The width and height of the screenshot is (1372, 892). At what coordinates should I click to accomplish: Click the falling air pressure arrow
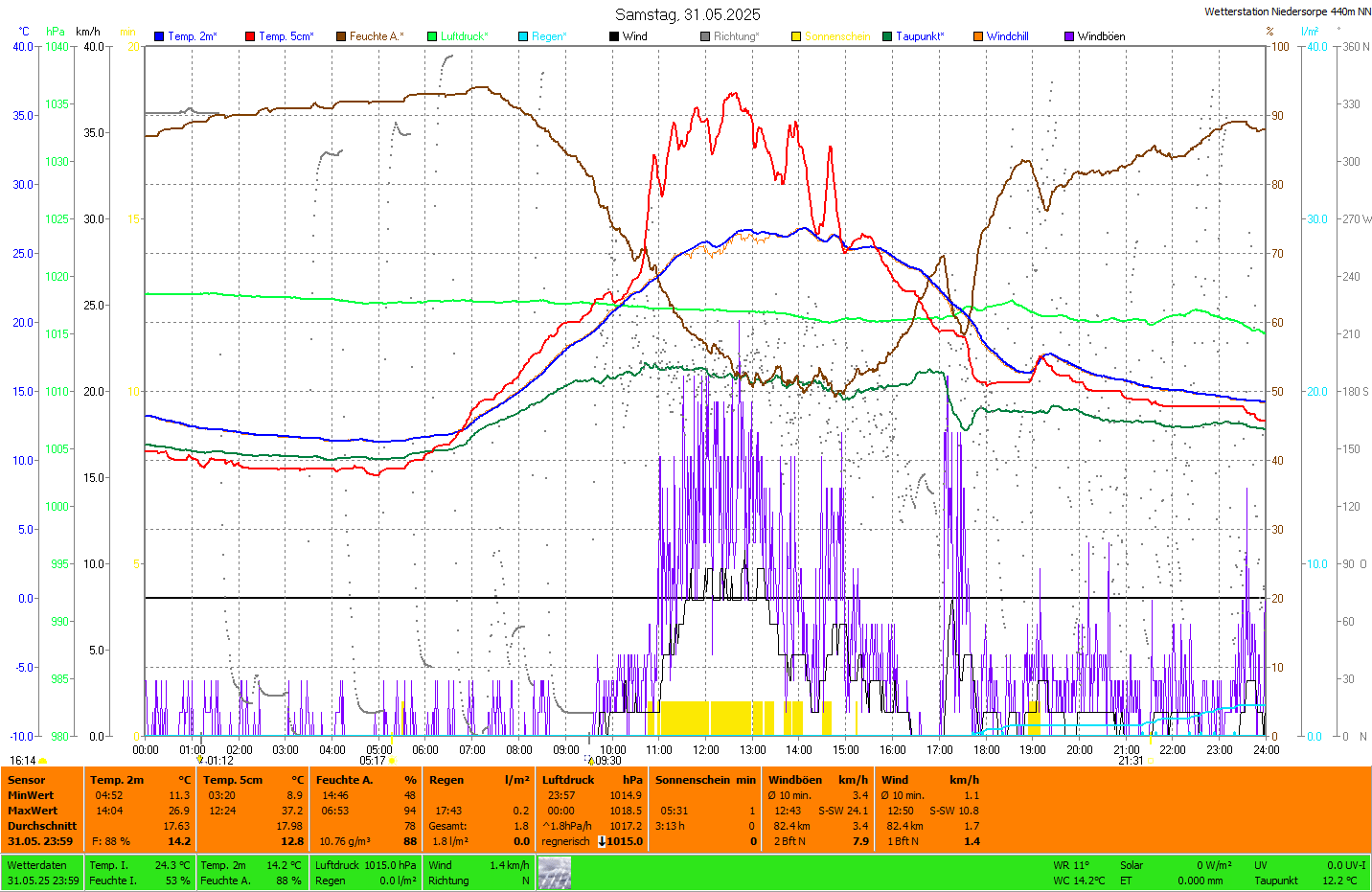(602, 841)
